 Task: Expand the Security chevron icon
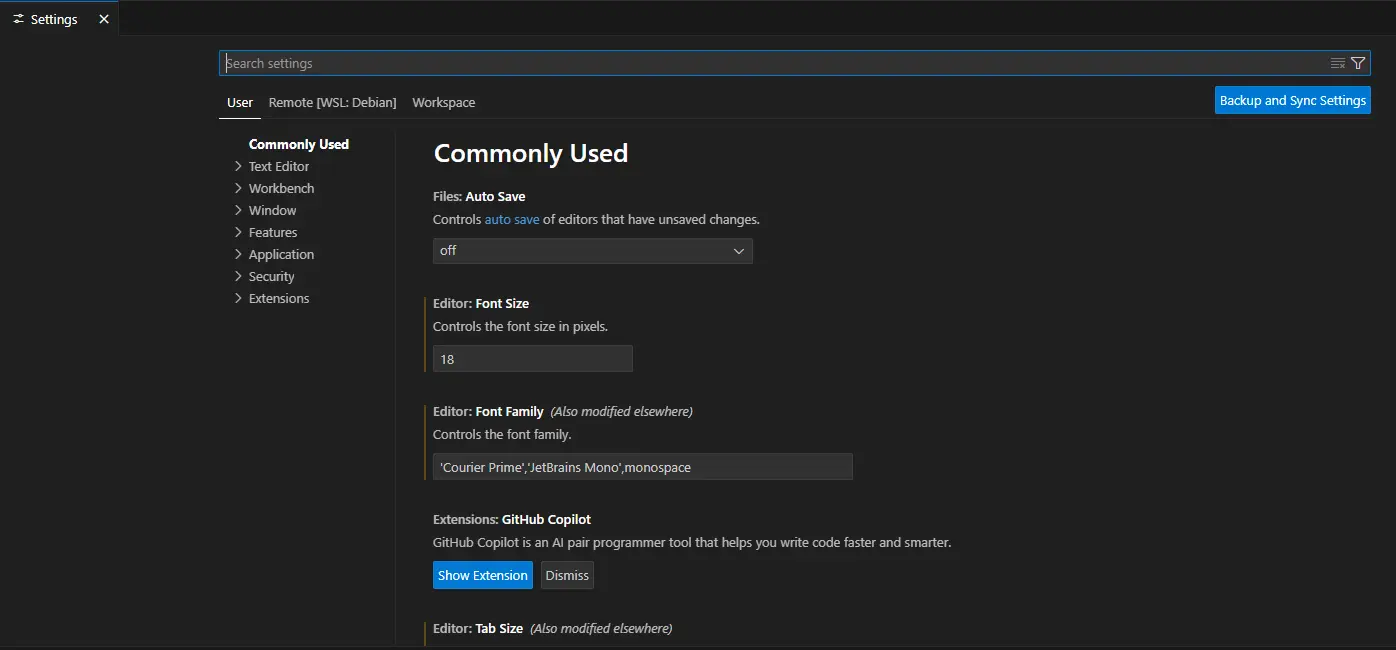pos(238,276)
